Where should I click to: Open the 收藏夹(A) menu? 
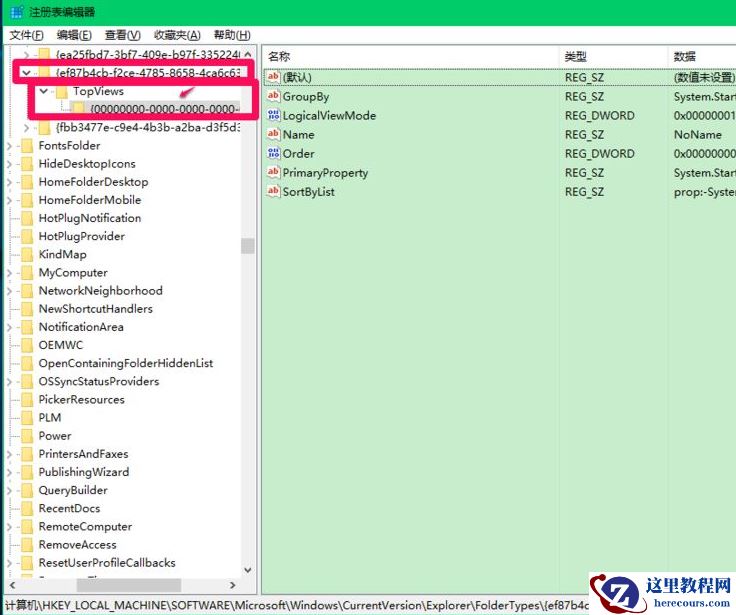(177, 35)
